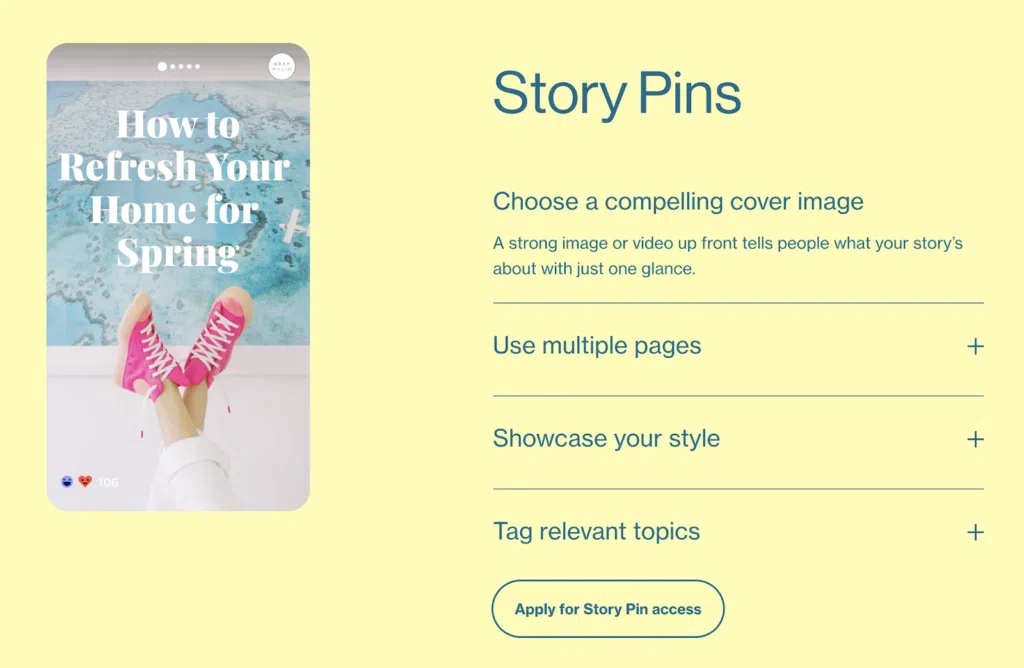Select the middle page indicator dot
Screen dimensions: 1024x668
(181, 67)
